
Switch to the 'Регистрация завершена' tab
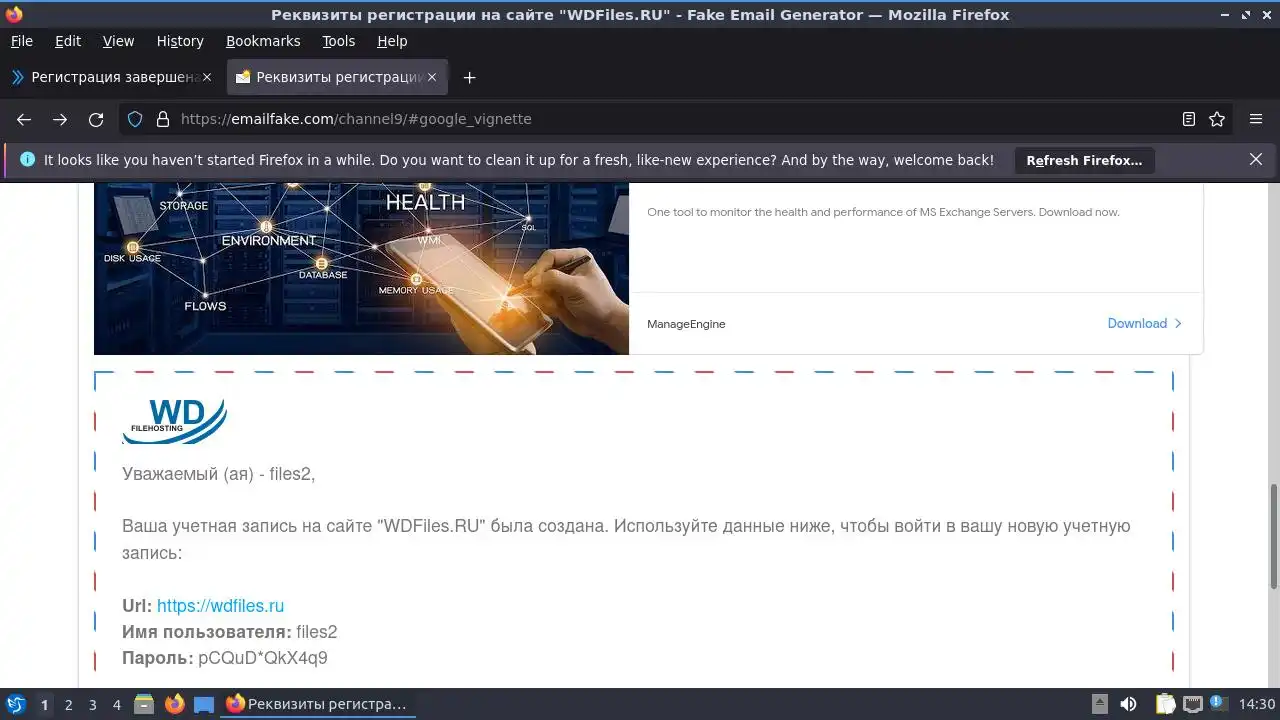pos(111,77)
